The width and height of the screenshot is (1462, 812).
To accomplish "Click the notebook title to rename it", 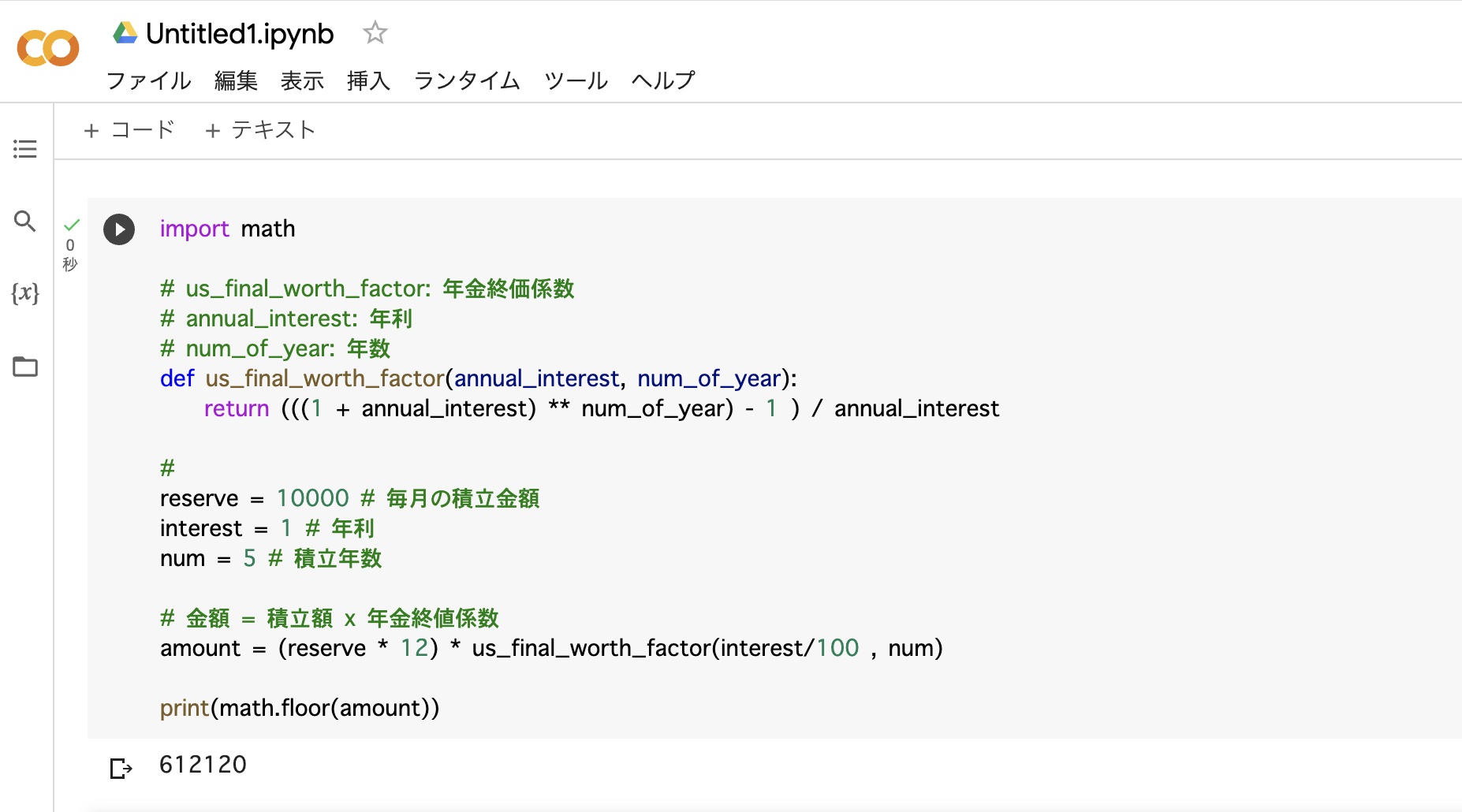I will coord(239,33).
